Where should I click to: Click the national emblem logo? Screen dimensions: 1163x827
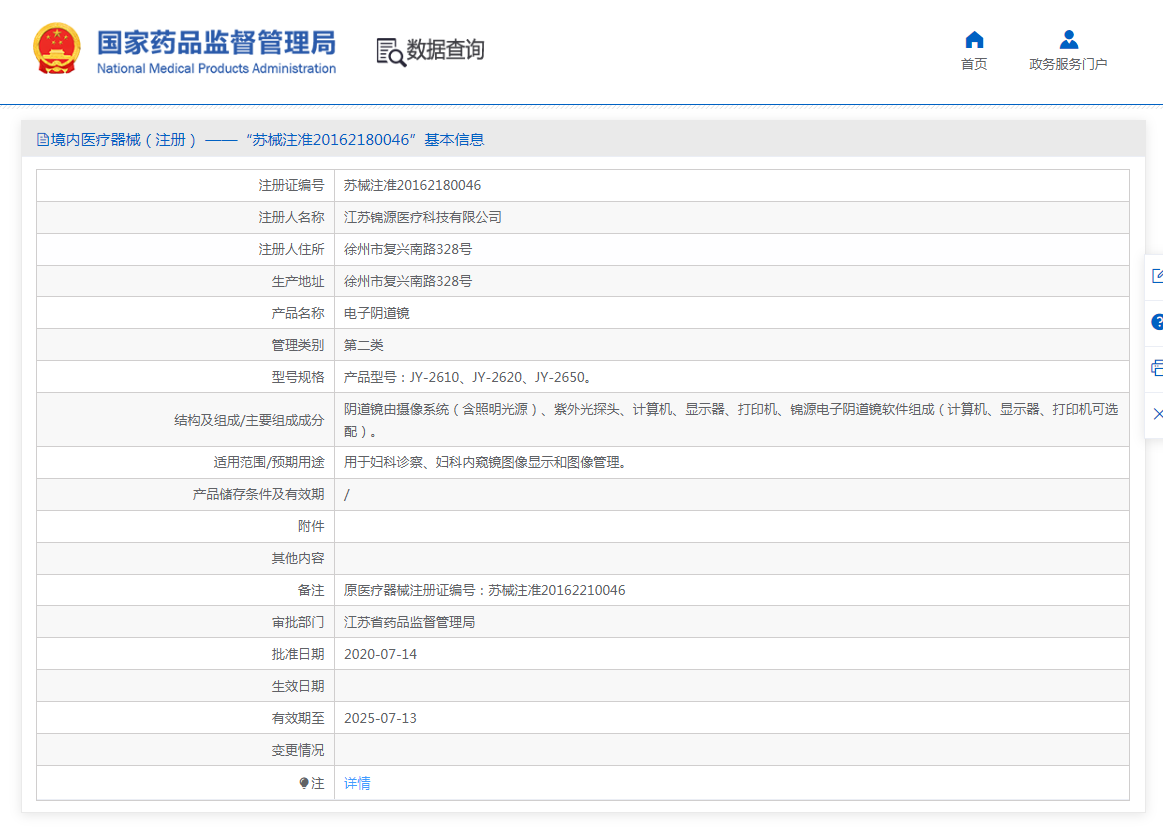point(57,49)
